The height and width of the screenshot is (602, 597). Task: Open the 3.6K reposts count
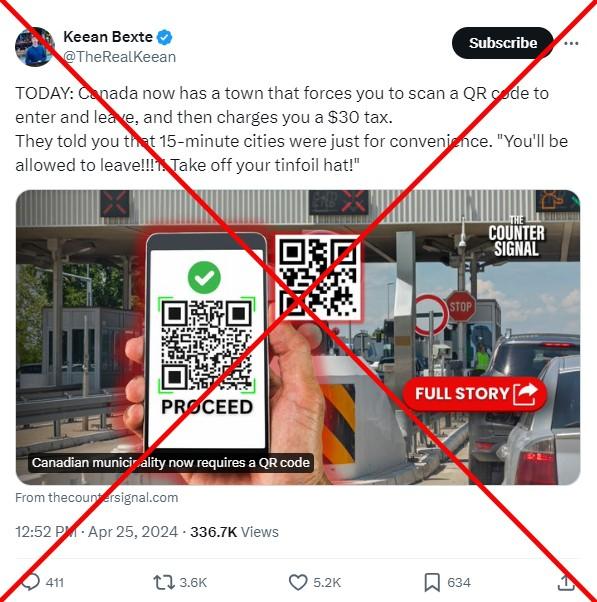(193, 582)
